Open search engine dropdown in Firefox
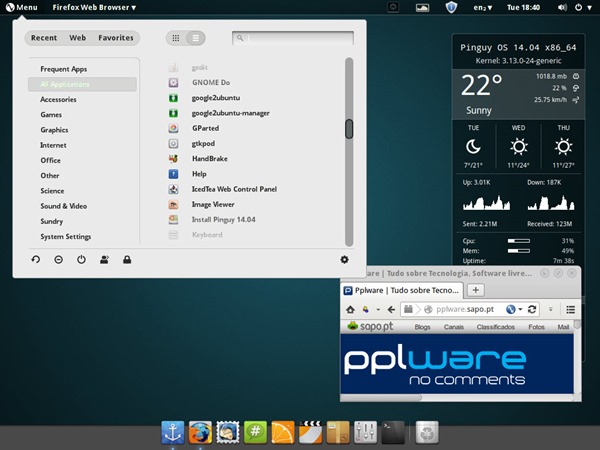Image resolution: width=600 pixels, height=450 pixels. click(514, 310)
